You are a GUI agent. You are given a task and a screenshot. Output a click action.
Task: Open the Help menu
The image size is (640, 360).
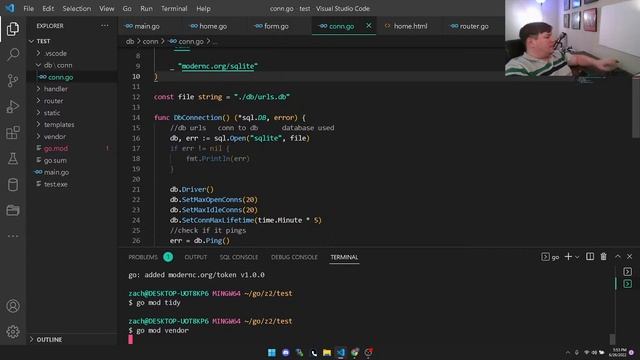[203, 8]
